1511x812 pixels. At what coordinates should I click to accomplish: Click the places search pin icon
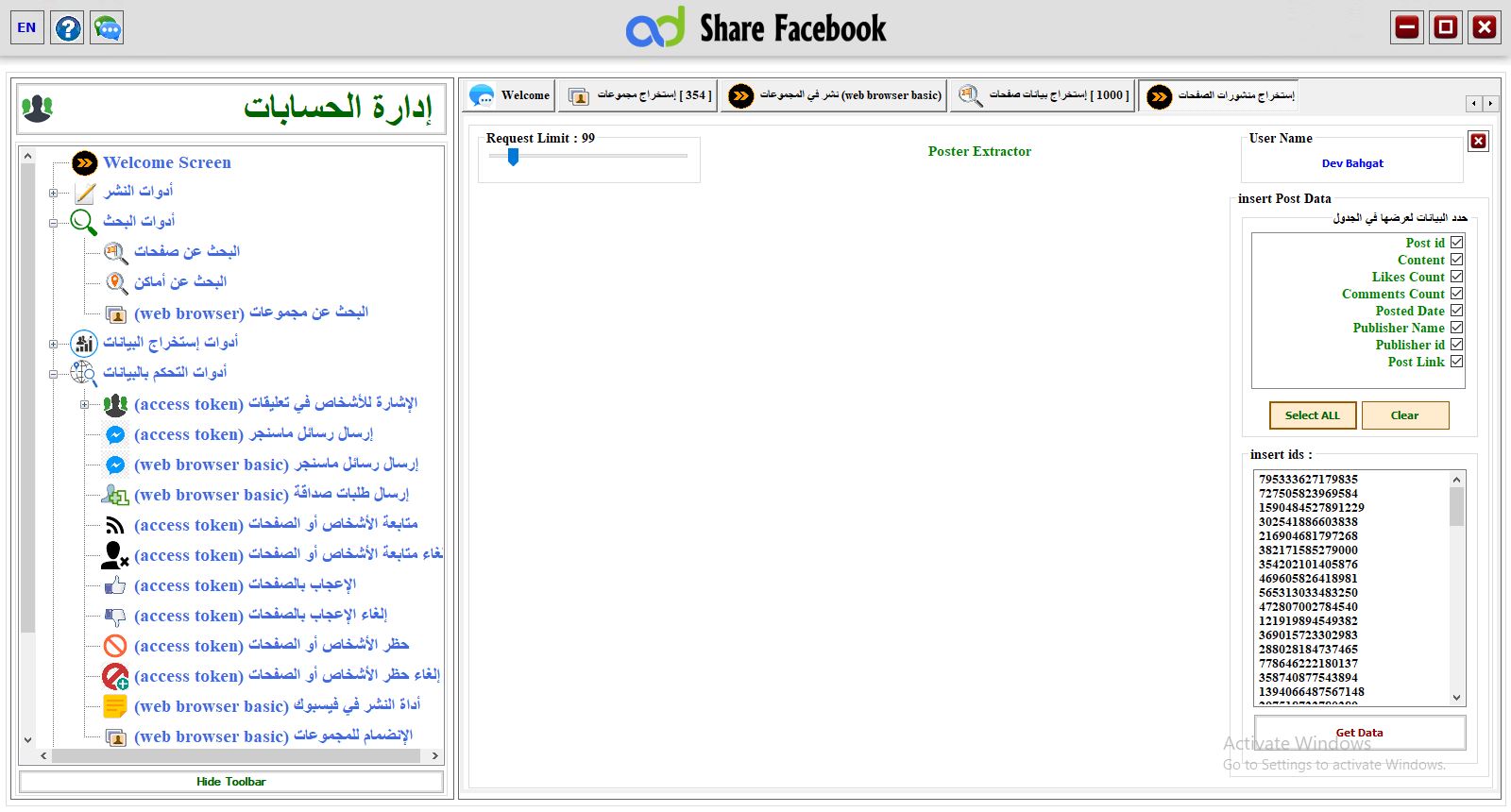(x=115, y=283)
